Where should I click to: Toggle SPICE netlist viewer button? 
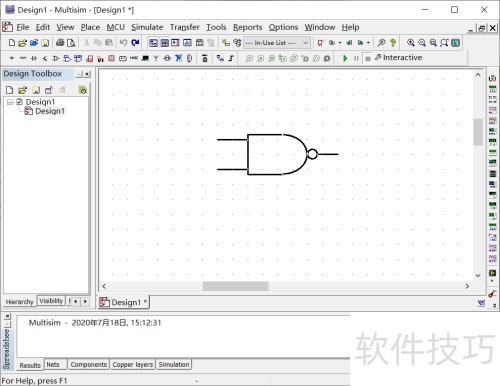pyautogui.click(x=176, y=43)
